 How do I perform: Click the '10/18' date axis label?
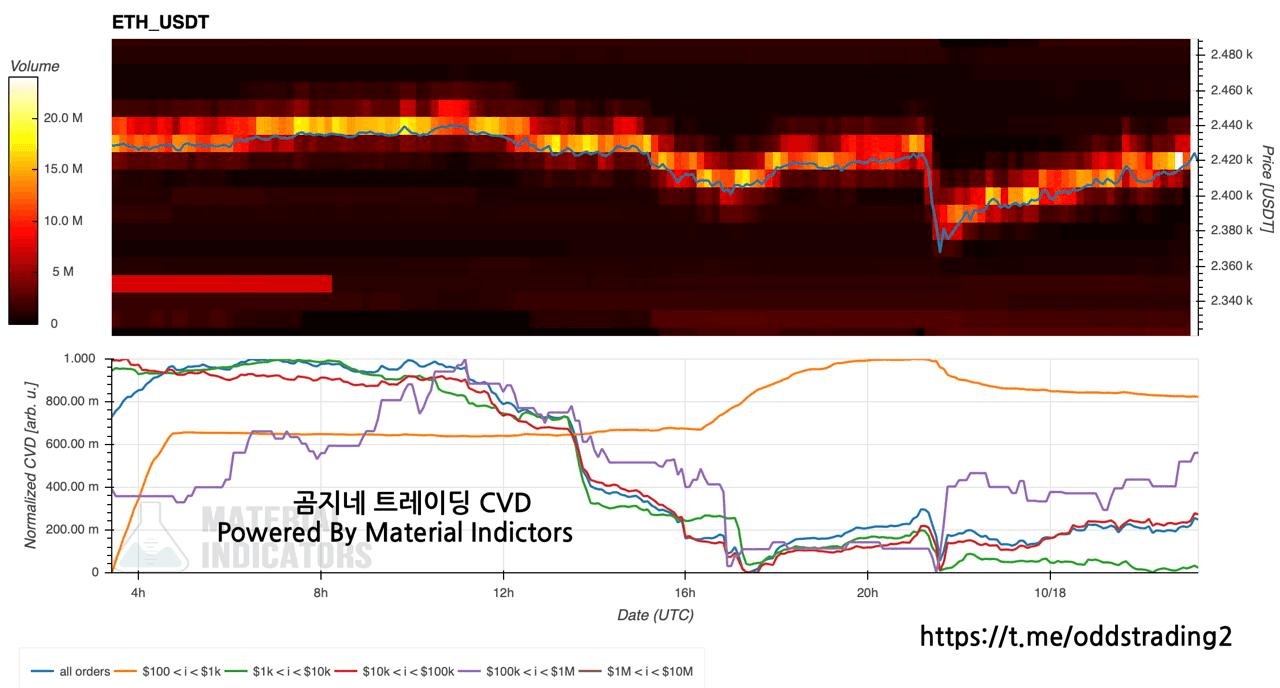pos(1050,593)
